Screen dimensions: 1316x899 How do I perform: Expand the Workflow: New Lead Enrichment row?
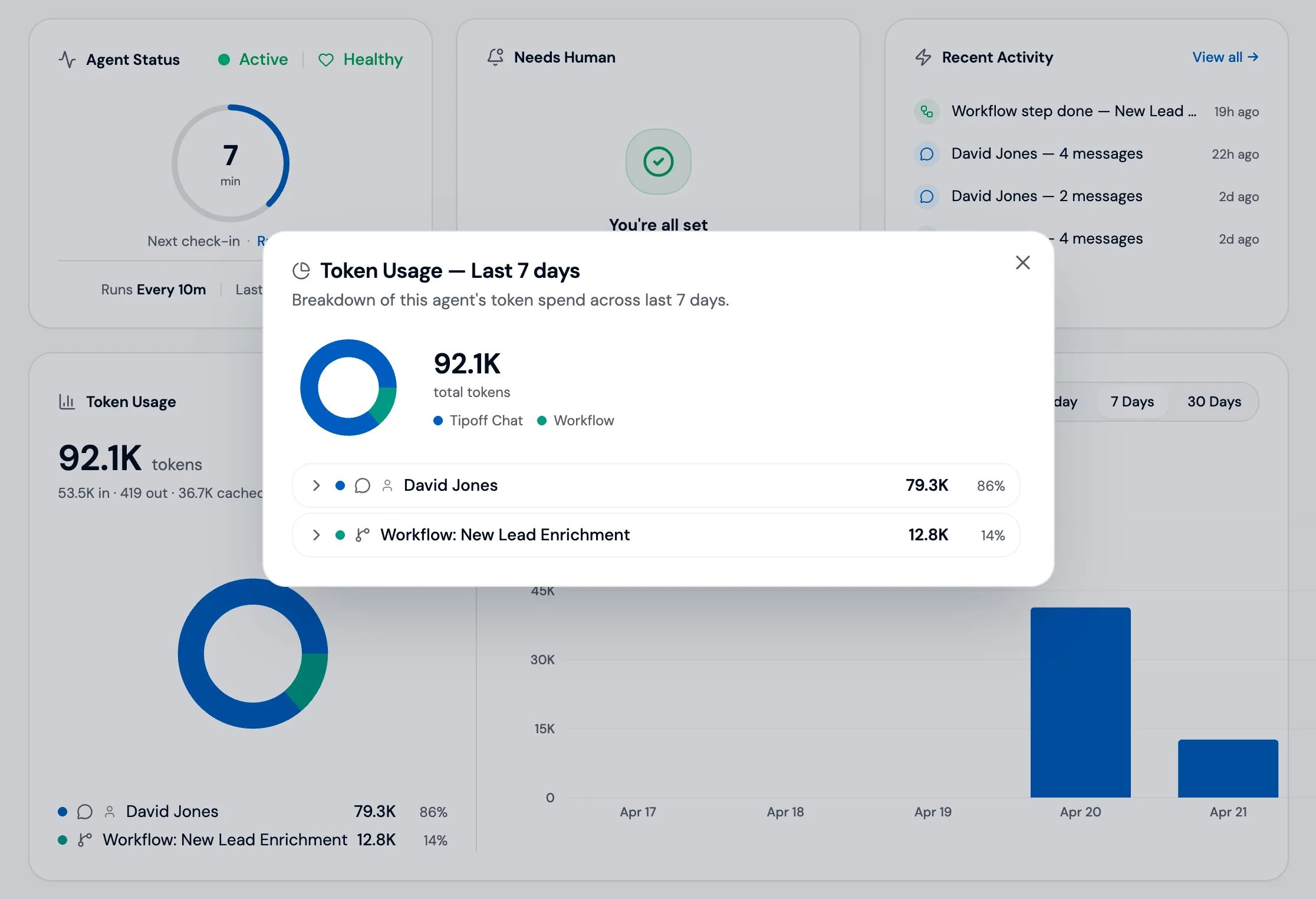point(317,535)
